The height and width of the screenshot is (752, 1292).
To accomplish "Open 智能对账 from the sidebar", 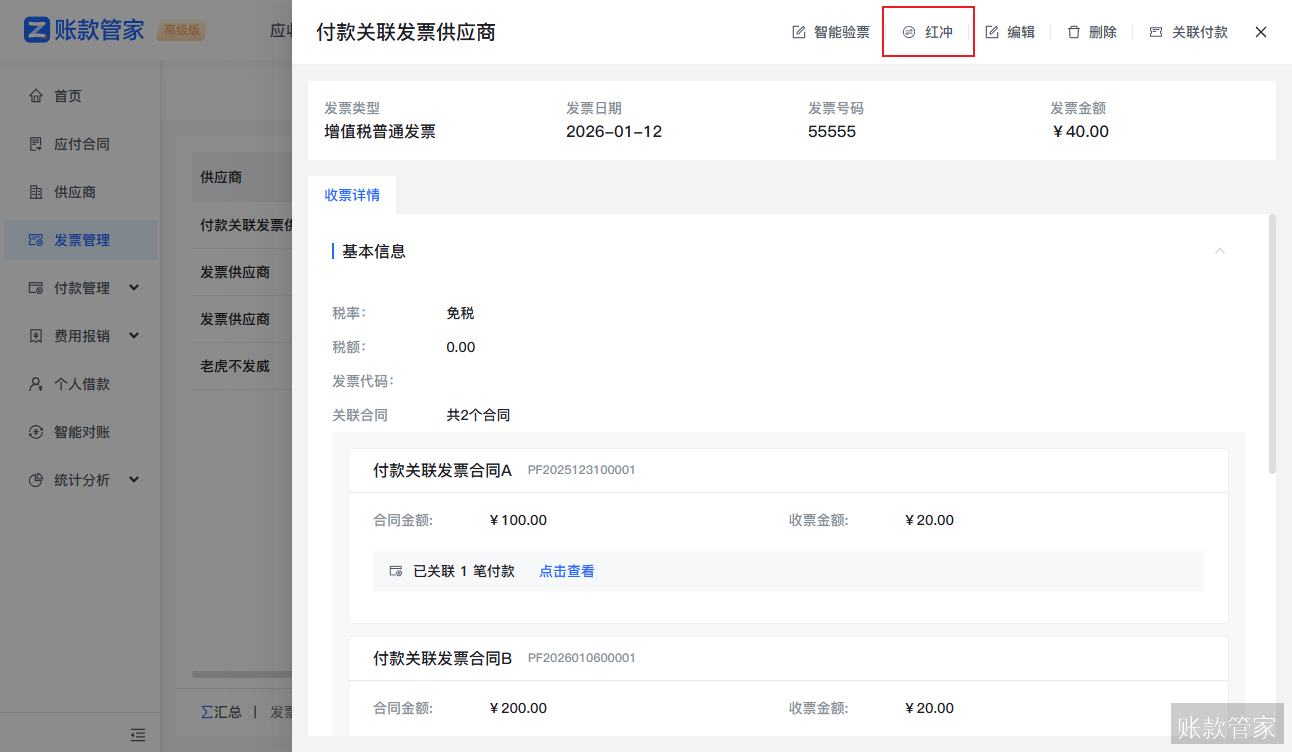I will pyautogui.click(x=80, y=431).
